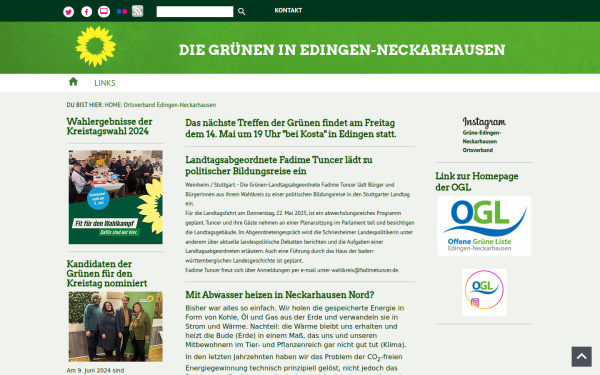Open the LINKS menu item

(105, 83)
